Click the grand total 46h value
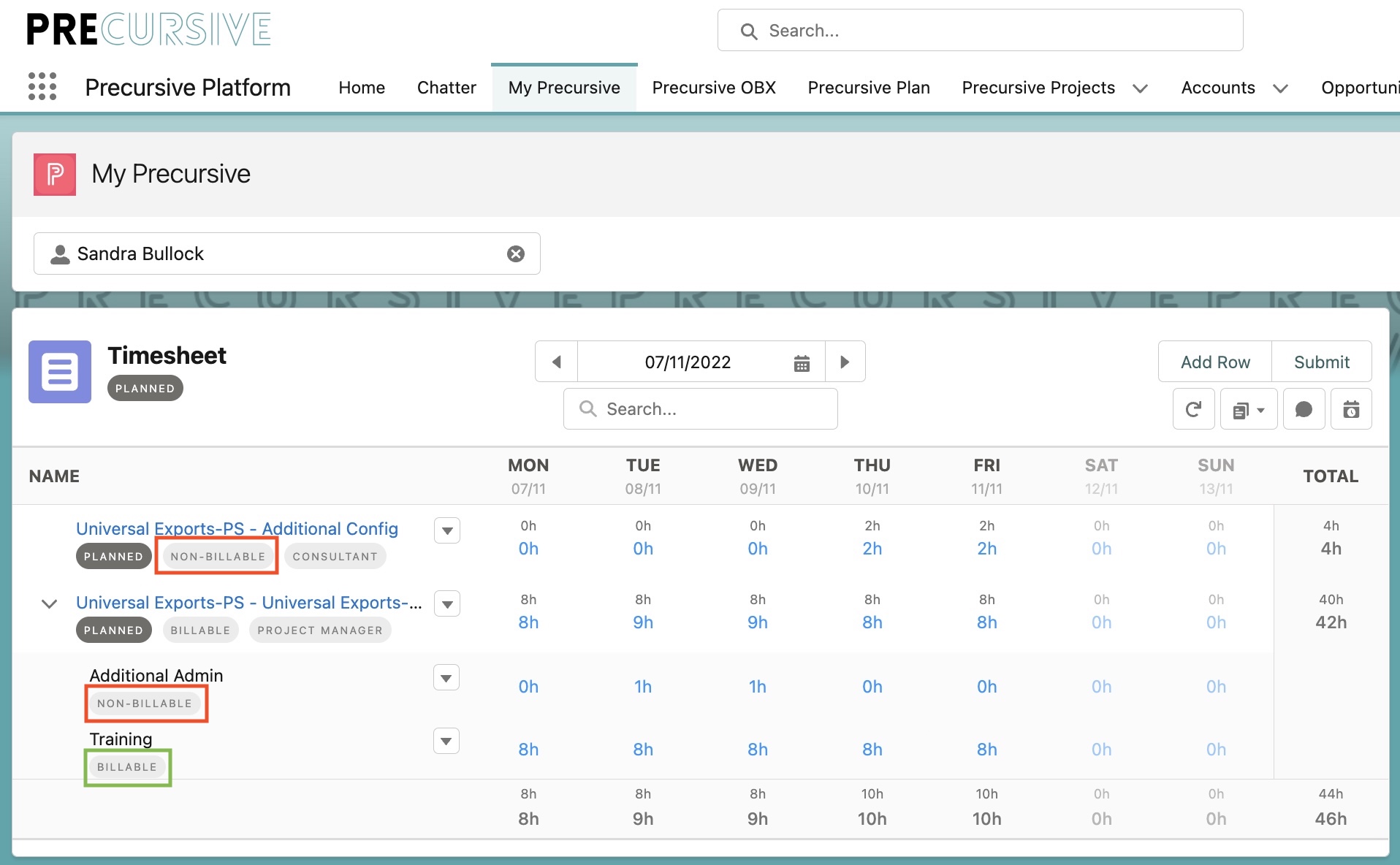The image size is (1400, 865). [x=1331, y=819]
